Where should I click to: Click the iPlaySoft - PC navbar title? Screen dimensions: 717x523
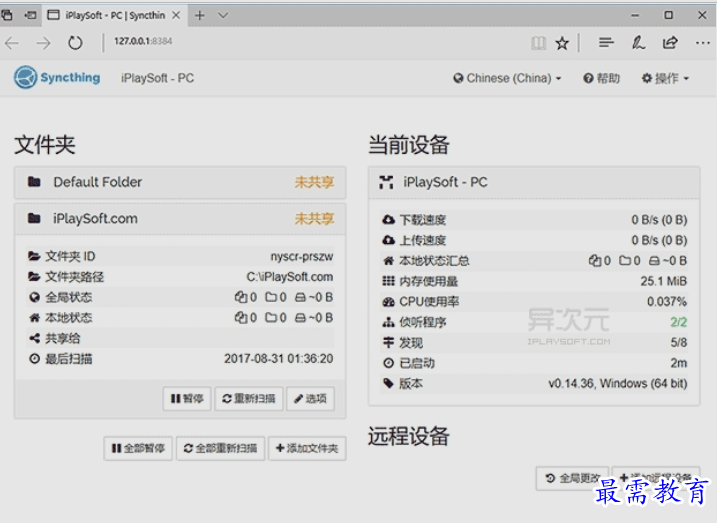coord(157,78)
